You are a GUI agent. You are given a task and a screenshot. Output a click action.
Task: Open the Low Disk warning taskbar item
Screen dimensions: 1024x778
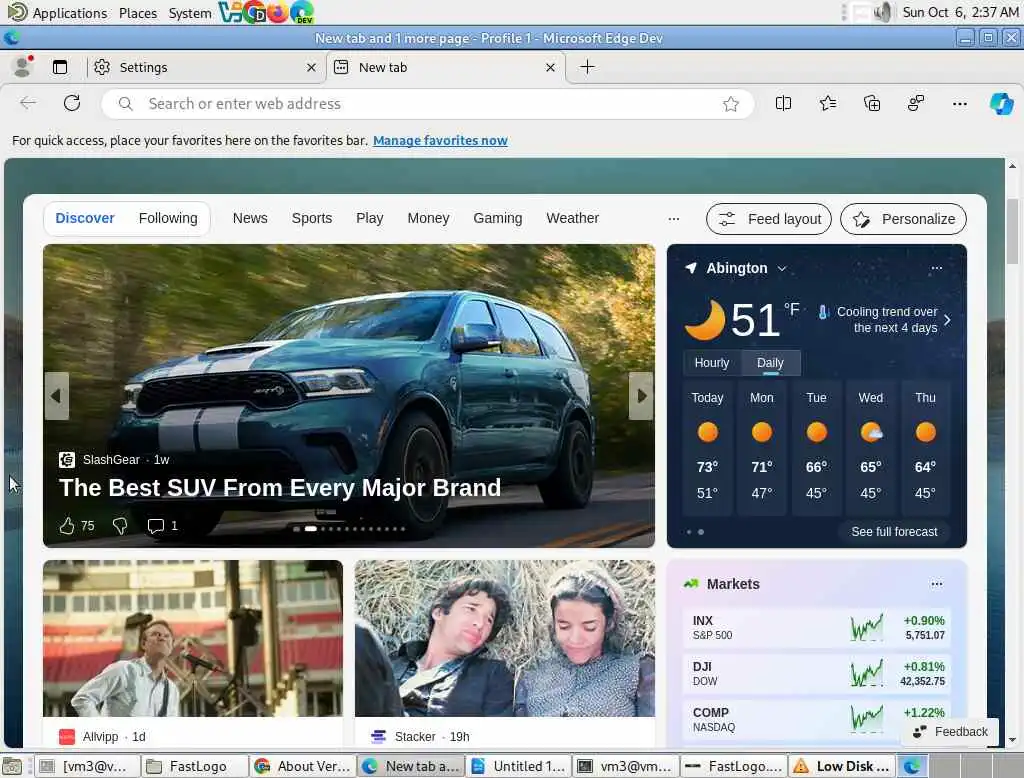coord(841,766)
